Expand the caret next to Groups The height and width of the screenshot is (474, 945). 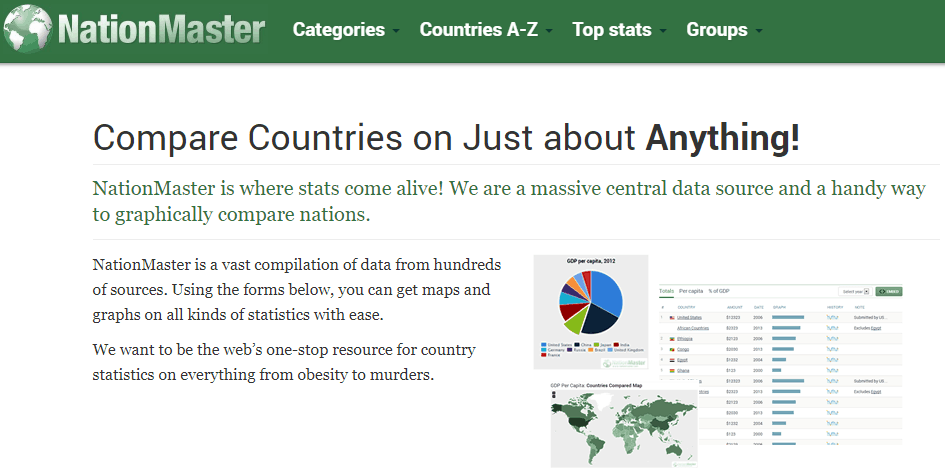(758, 31)
